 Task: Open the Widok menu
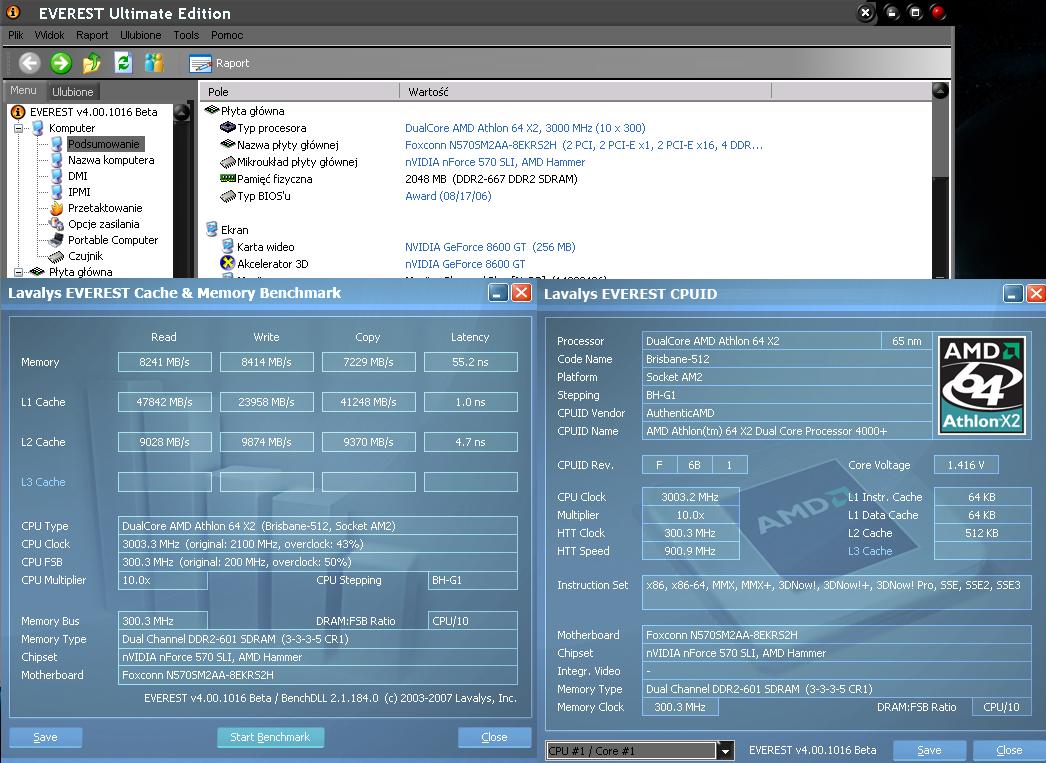pyautogui.click(x=49, y=35)
